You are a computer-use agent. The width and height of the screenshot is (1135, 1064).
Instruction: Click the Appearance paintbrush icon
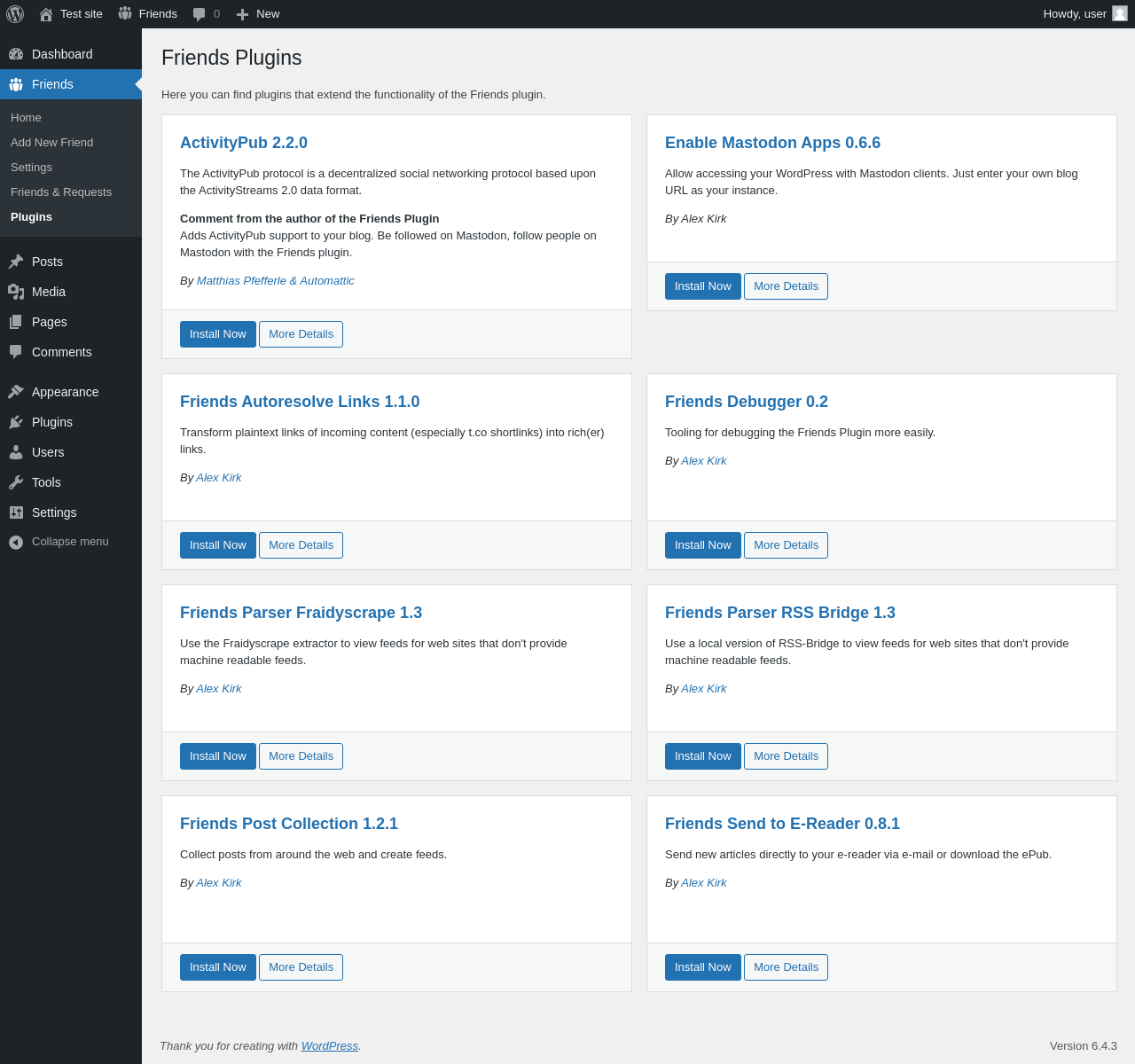point(16,392)
